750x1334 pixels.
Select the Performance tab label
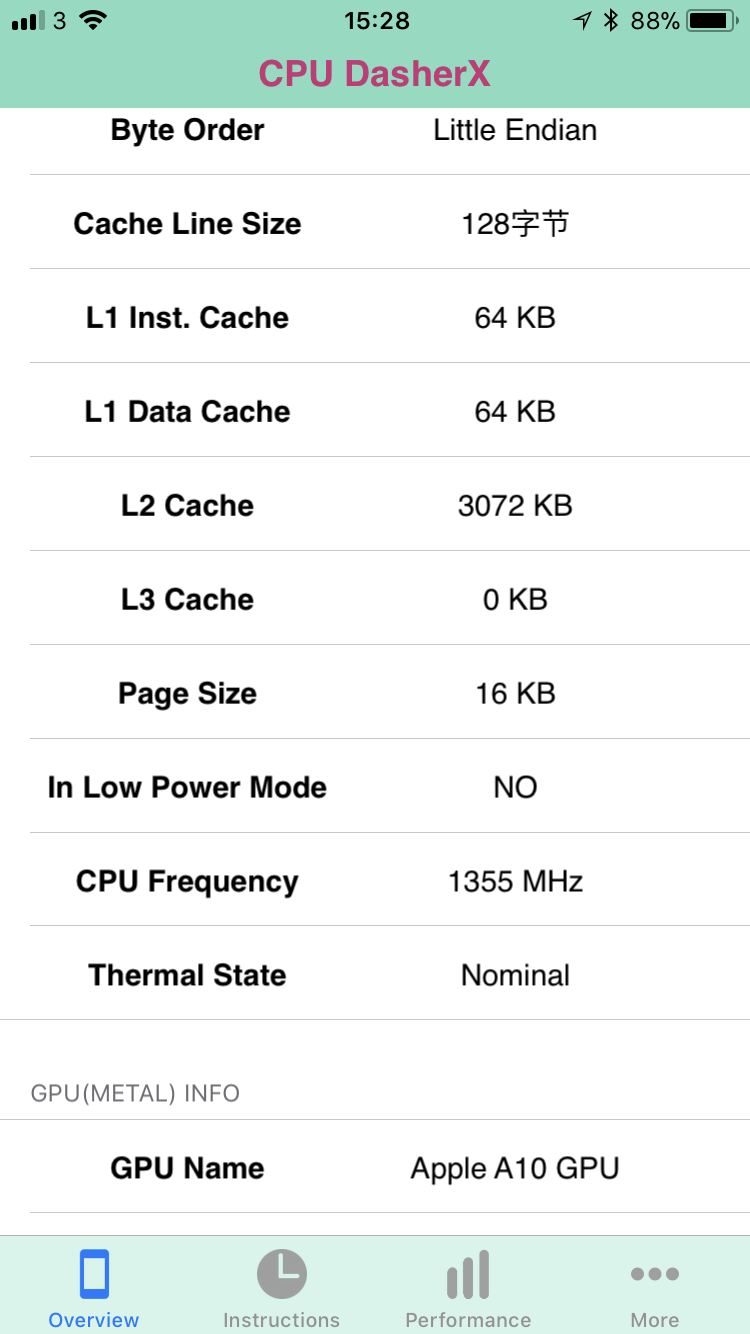[x=468, y=1320]
